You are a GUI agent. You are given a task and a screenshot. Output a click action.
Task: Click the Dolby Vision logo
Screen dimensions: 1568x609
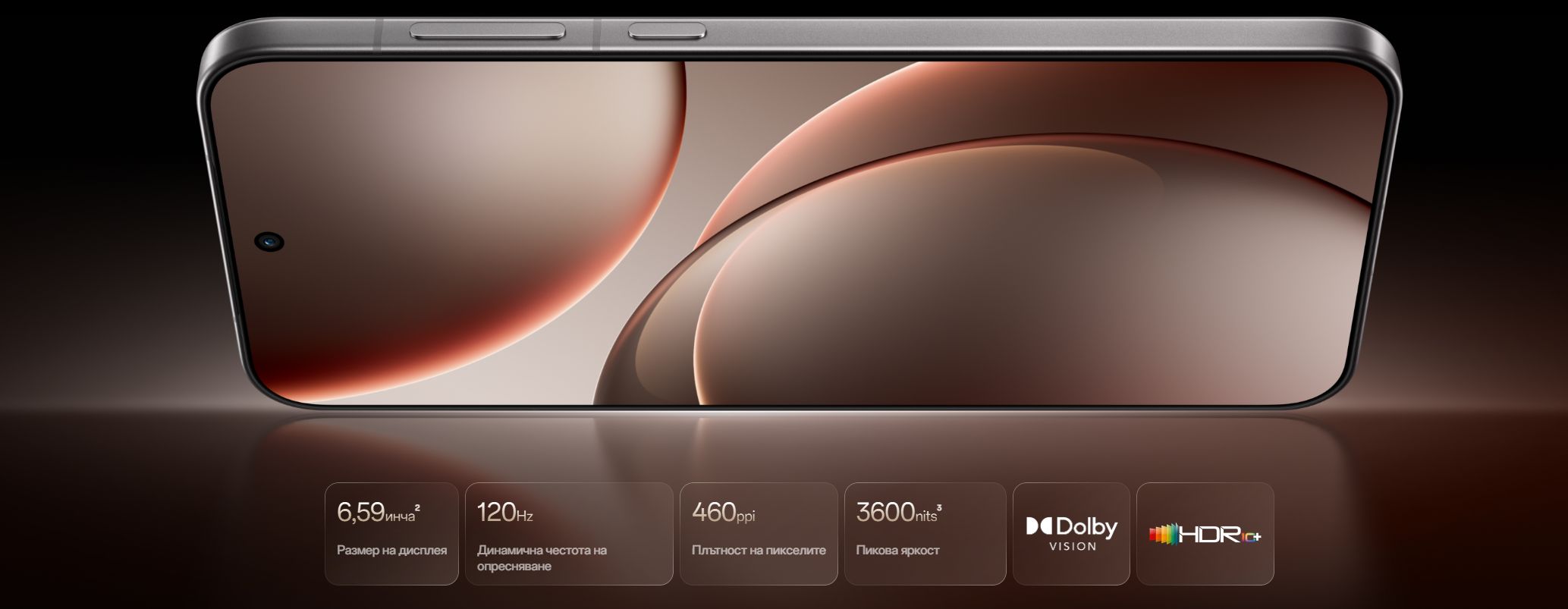pyautogui.click(x=1071, y=533)
